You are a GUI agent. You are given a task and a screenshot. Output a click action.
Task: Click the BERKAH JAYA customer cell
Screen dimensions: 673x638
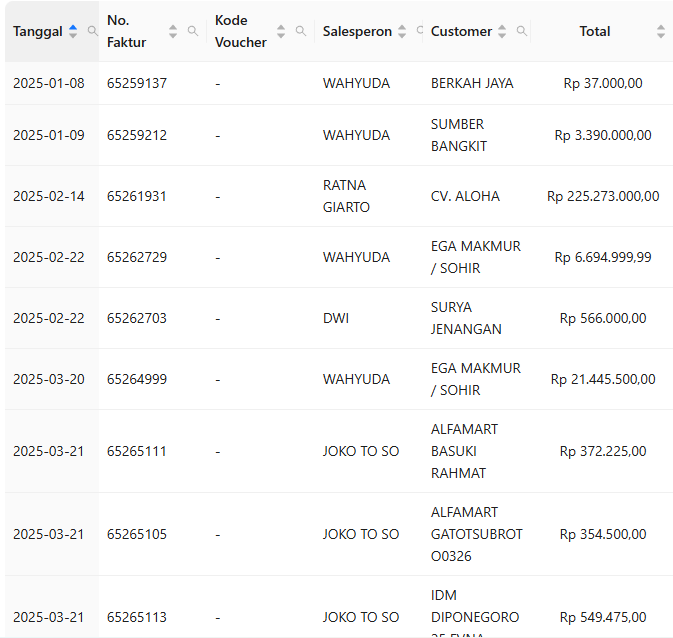tap(472, 84)
